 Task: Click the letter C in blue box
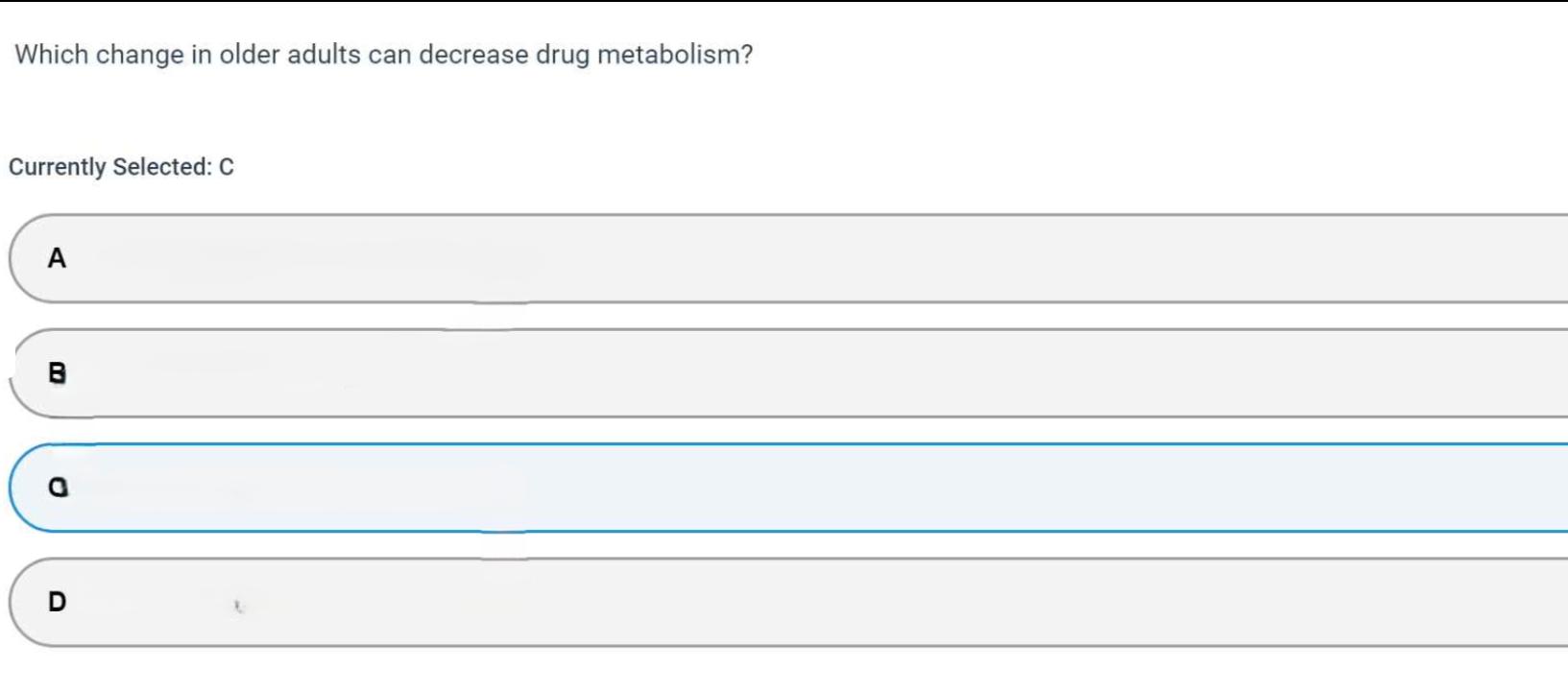[x=58, y=488]
